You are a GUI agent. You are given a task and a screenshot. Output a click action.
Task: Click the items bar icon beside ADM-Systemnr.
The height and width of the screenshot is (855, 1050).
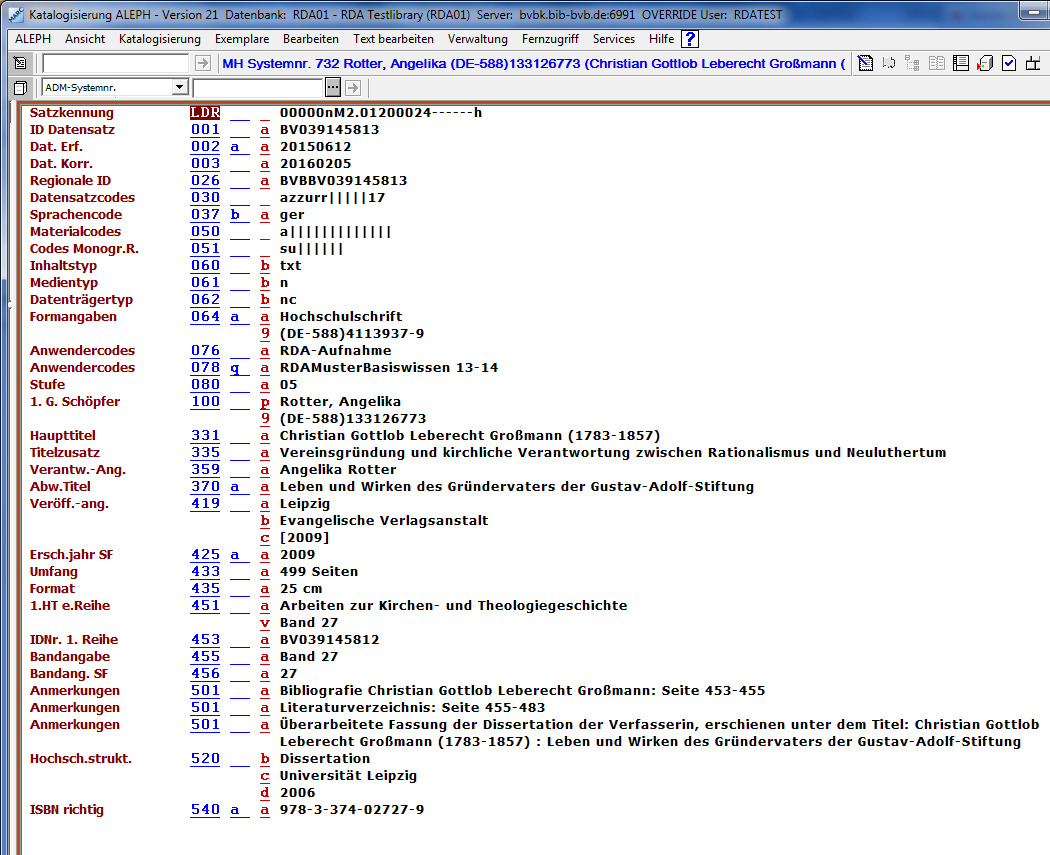(20, 87)
